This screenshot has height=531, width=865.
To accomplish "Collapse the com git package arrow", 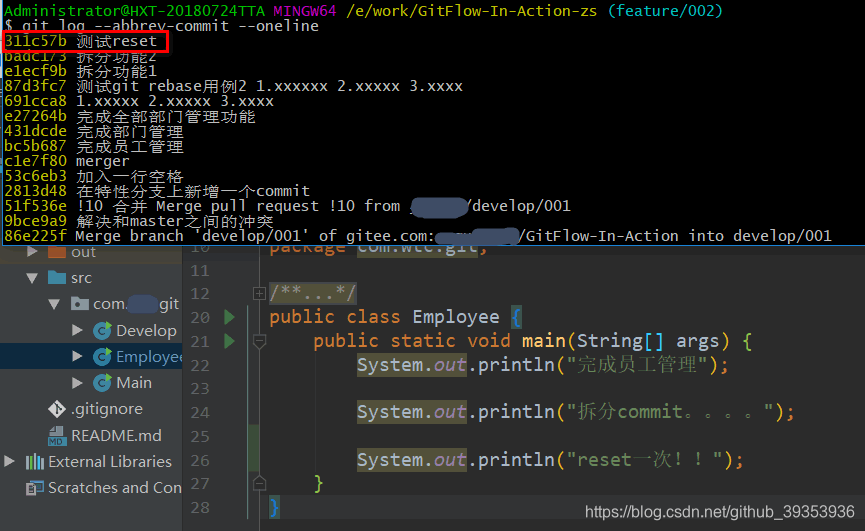I will (x=54, y=304).
